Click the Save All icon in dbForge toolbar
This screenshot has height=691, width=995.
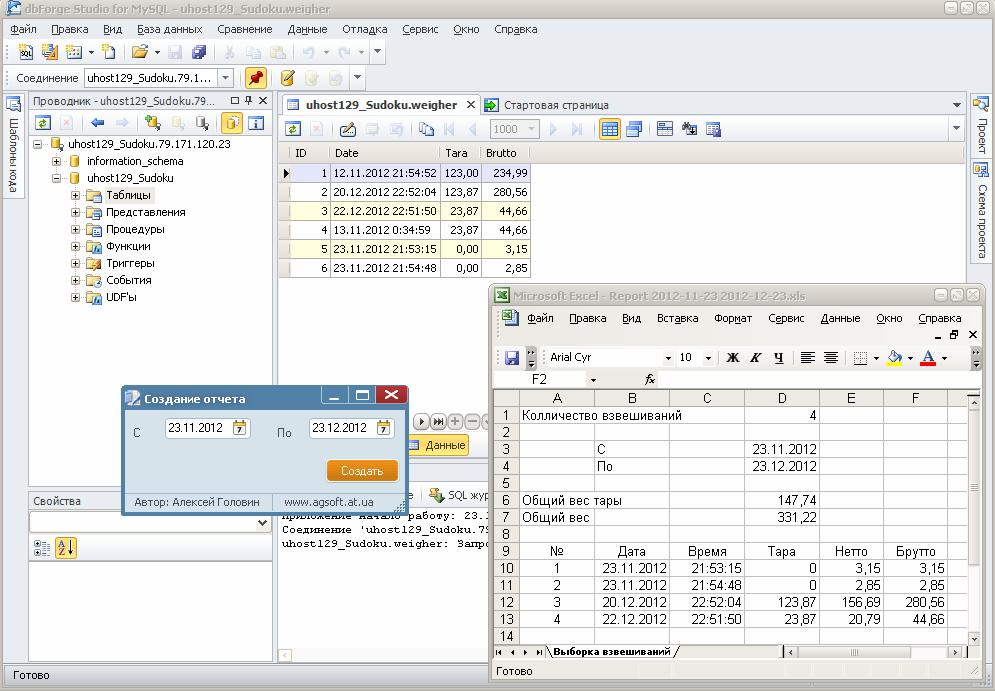[199, 52]
